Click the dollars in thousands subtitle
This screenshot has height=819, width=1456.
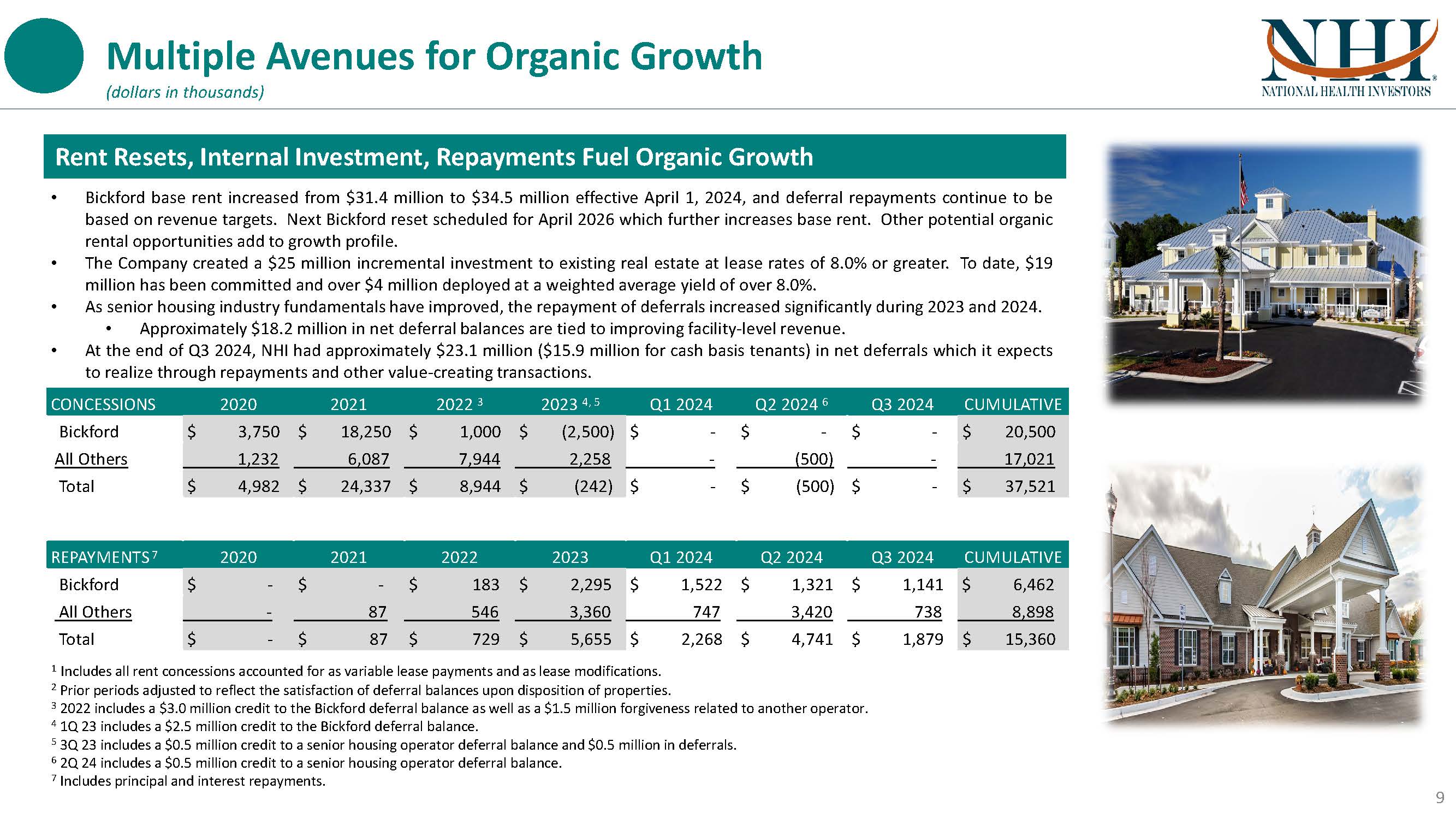click(186, 92)
